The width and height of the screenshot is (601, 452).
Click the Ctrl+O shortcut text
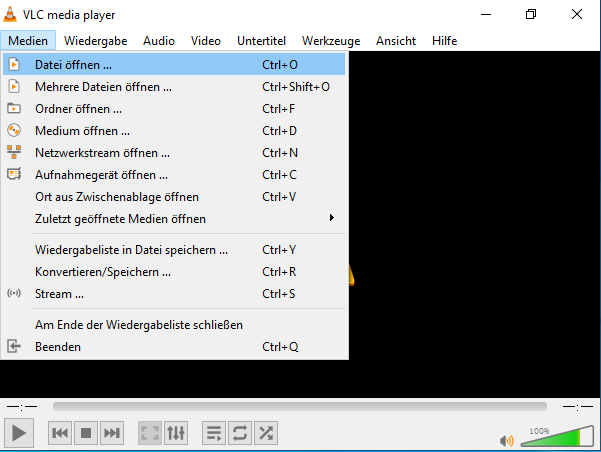tap(280, 65)
